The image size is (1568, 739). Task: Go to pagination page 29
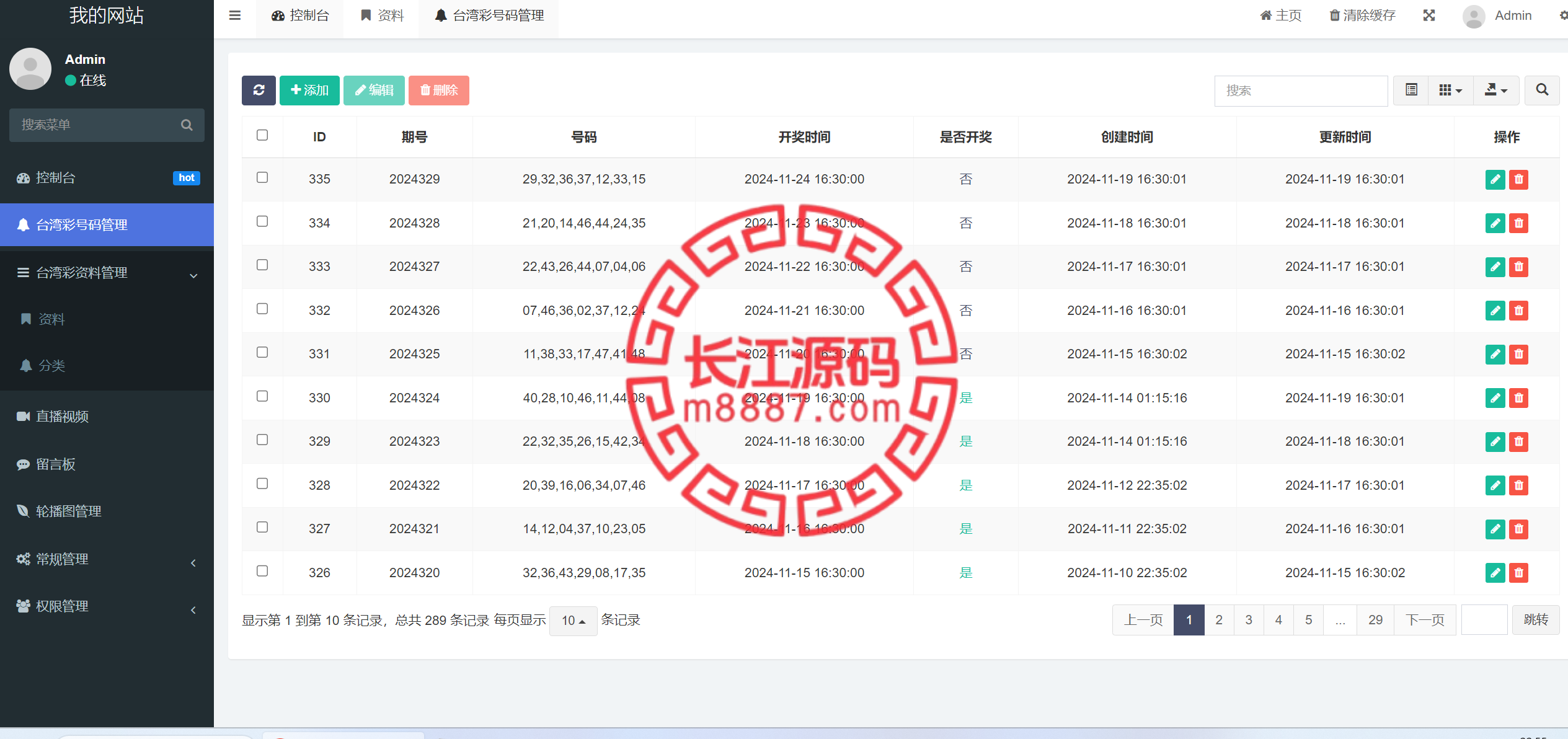[1375, 620]
